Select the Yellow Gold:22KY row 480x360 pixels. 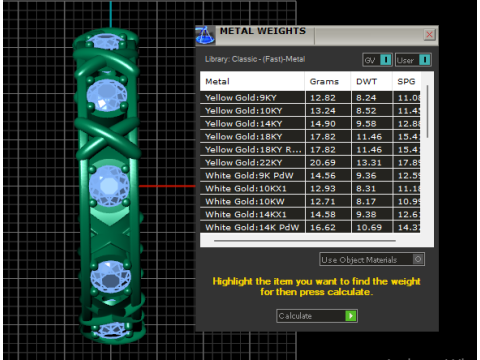click(x=310, y=163)
